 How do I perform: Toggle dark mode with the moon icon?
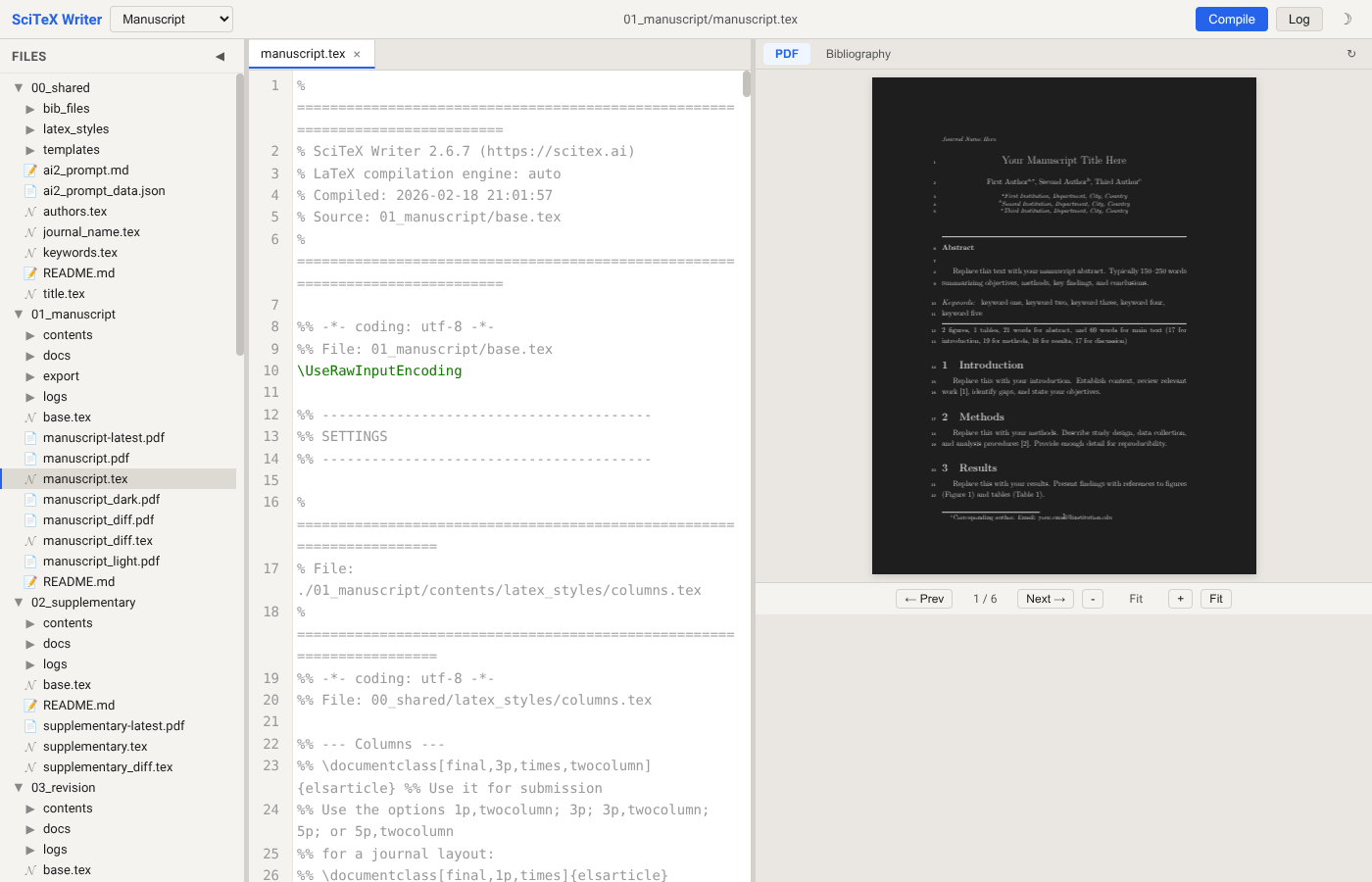click(1347, 19)
